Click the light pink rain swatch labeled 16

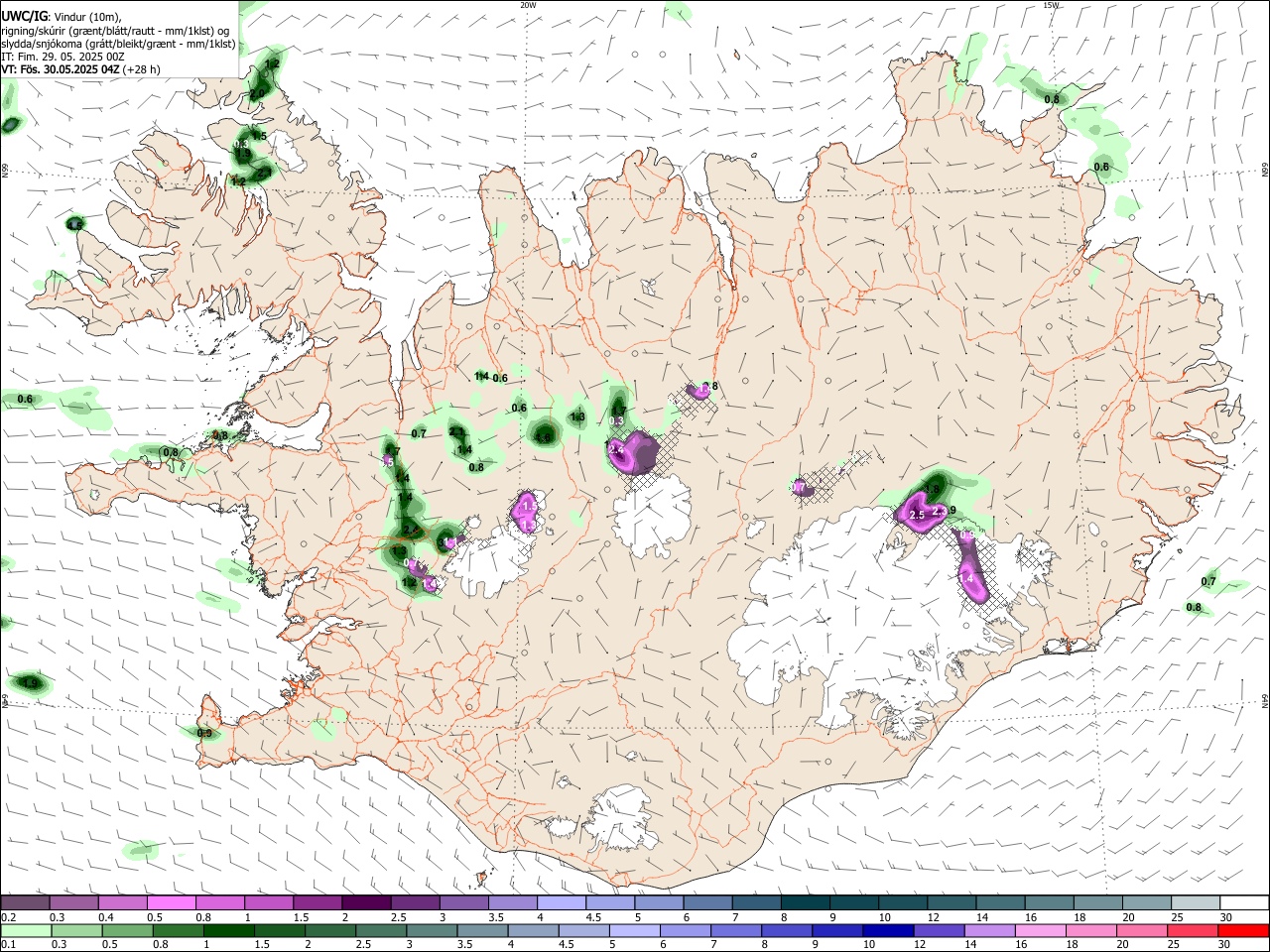click(1041, 930)
